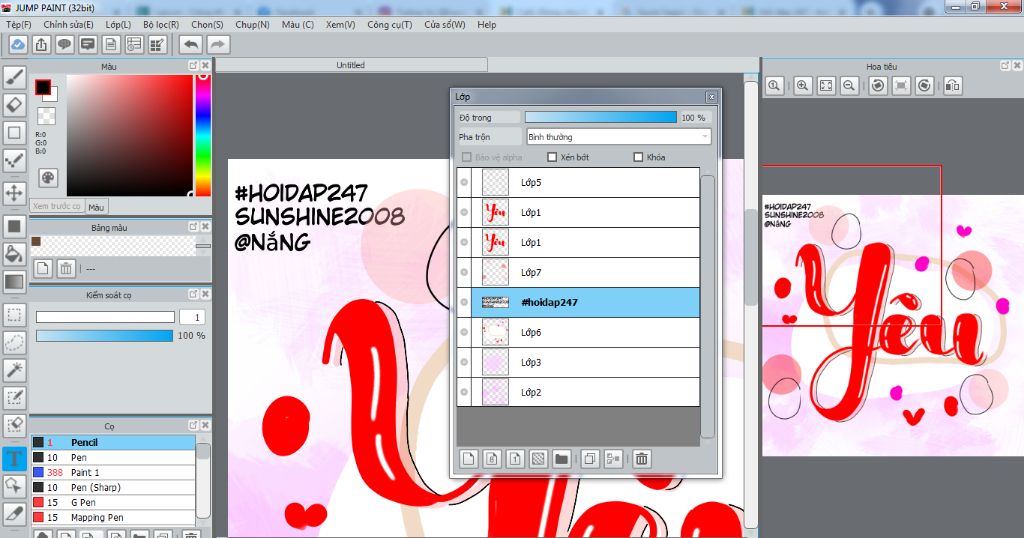
Task: Select the Paint 1 brush
Action: (x=113, y=472)
